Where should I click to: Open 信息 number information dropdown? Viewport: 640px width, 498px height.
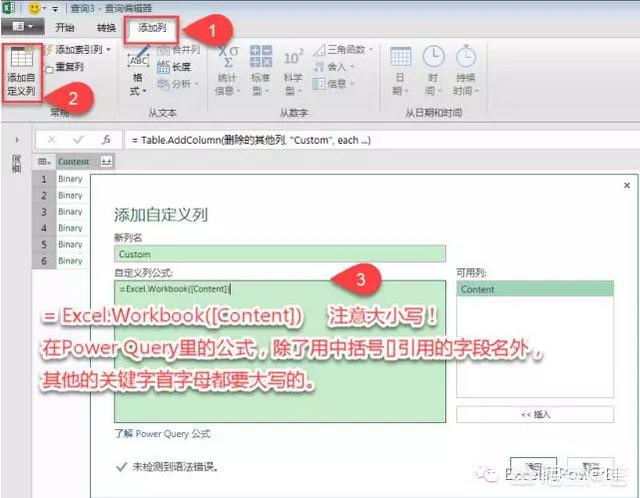pos(333,84)
